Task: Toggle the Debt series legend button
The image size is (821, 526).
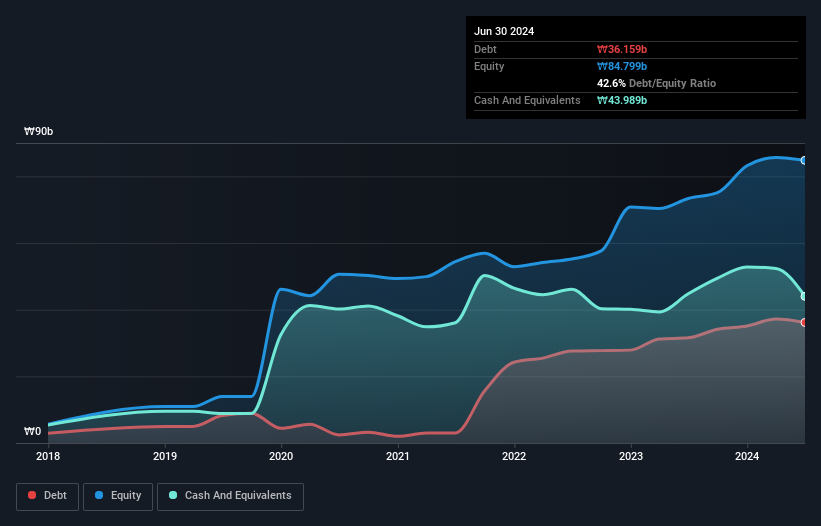Action: click(48, 496)
